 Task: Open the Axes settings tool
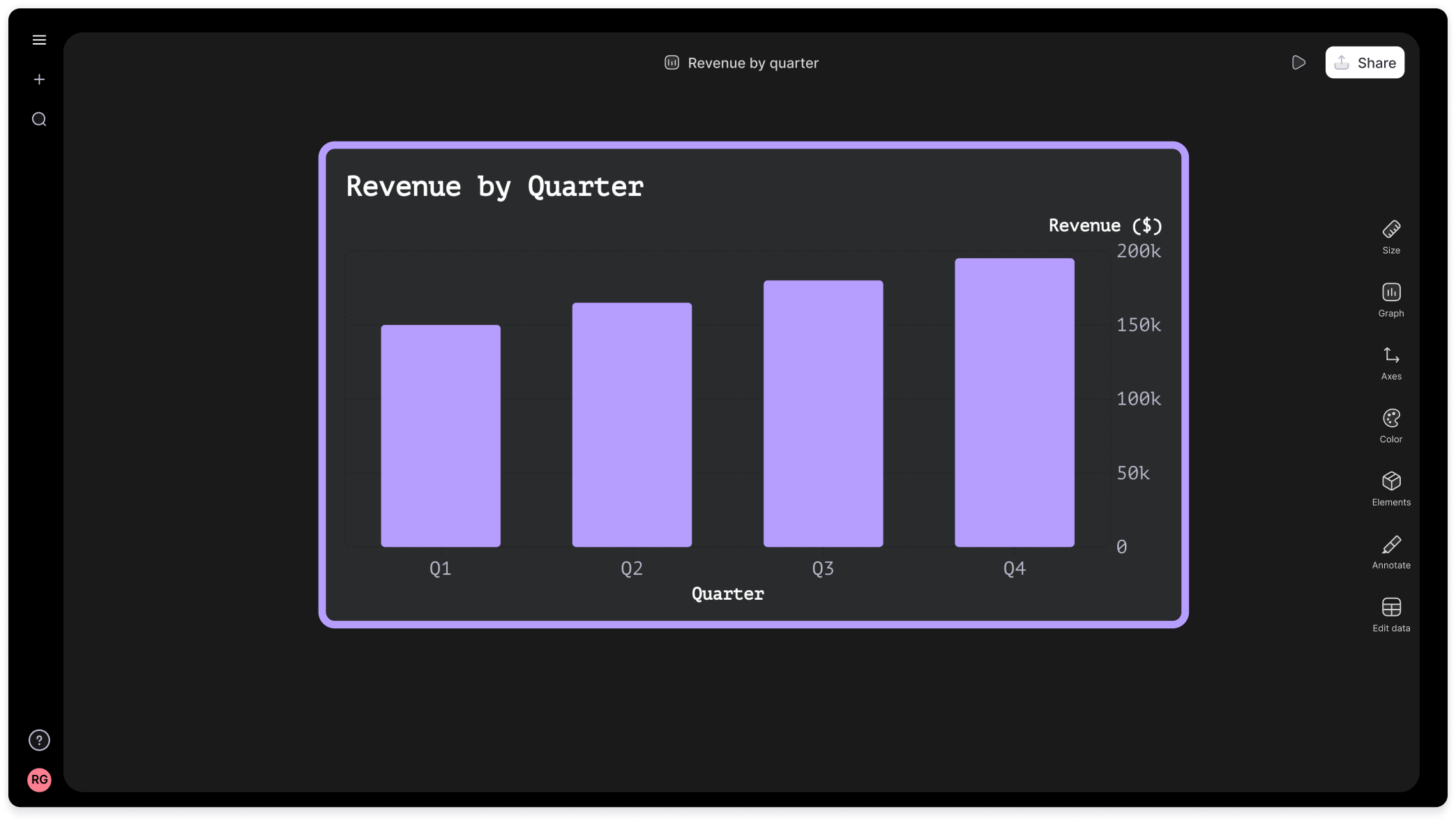1390,363
